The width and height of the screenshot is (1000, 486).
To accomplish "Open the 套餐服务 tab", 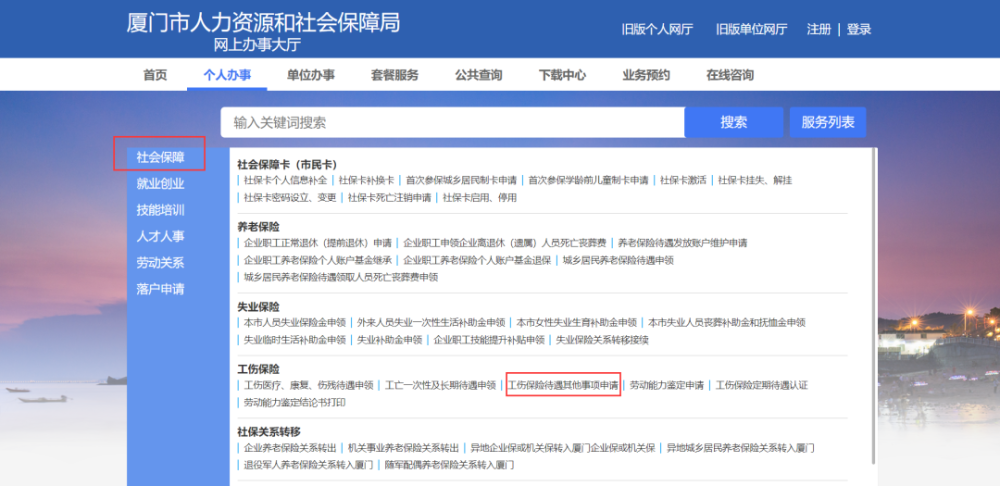I will [395, 75].
